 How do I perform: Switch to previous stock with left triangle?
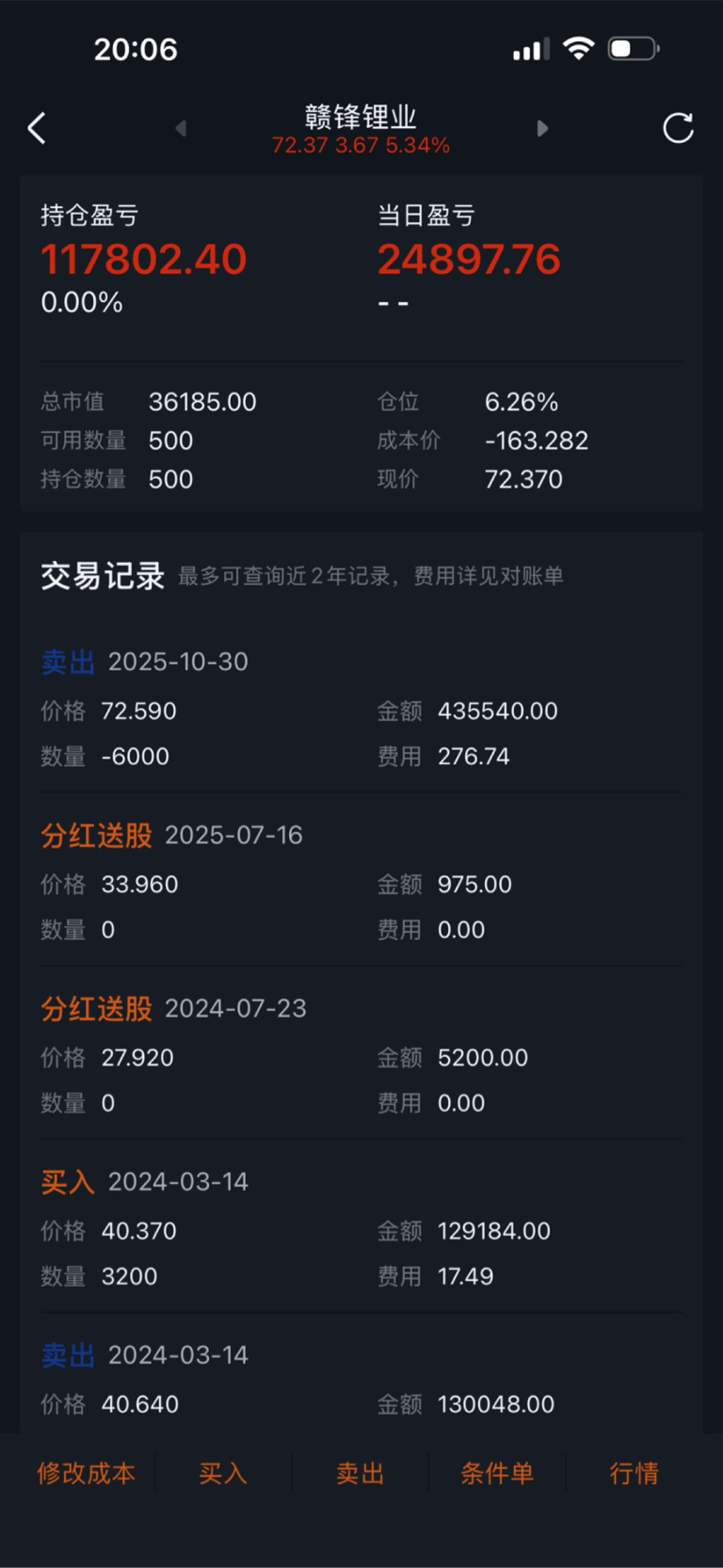point(181,128)
